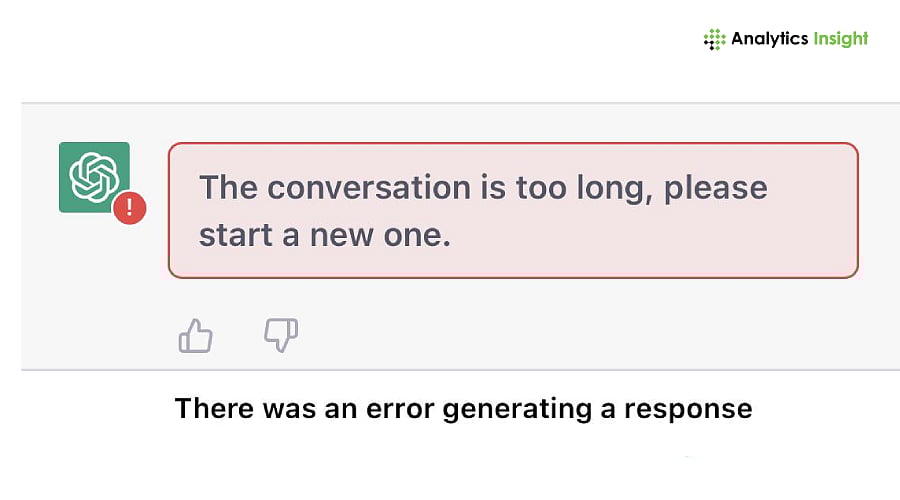Click the Analytics Insight dotted logo icon
Screen dimensions: 900x500
[714, 39]
